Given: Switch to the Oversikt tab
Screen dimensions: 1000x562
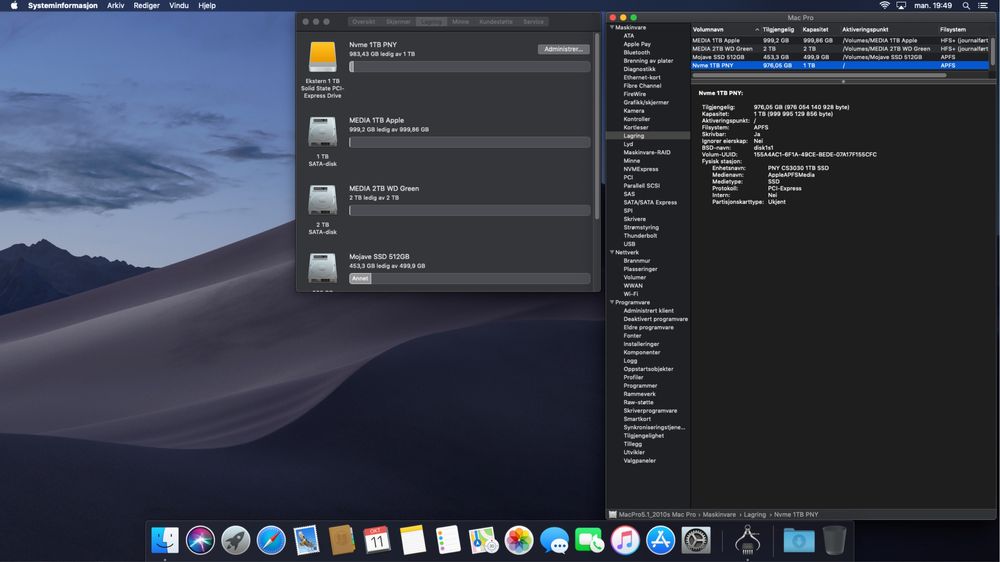Looking at the screenshot, I should pos(364,22).
